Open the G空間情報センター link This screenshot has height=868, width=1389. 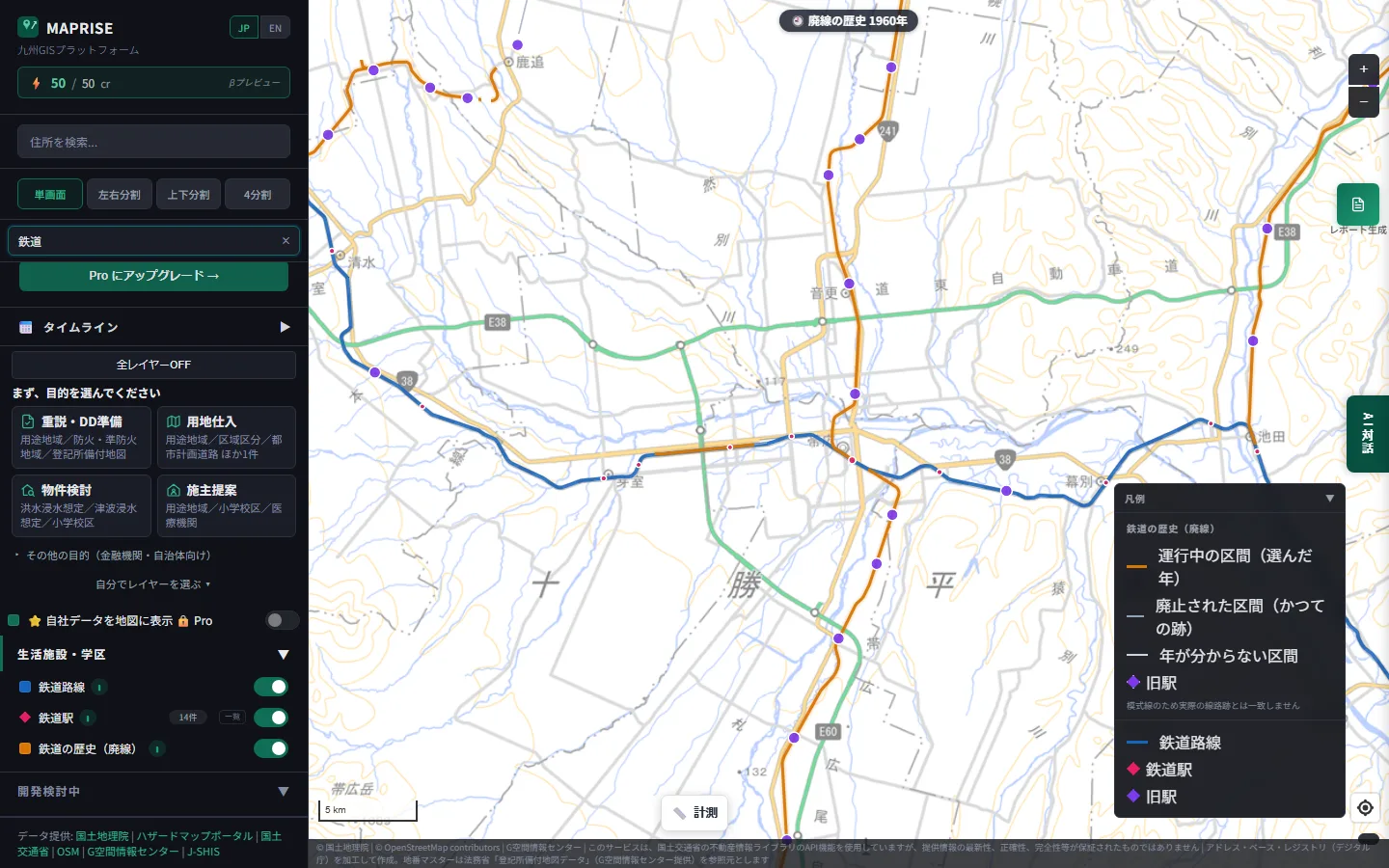pos(133,852)
